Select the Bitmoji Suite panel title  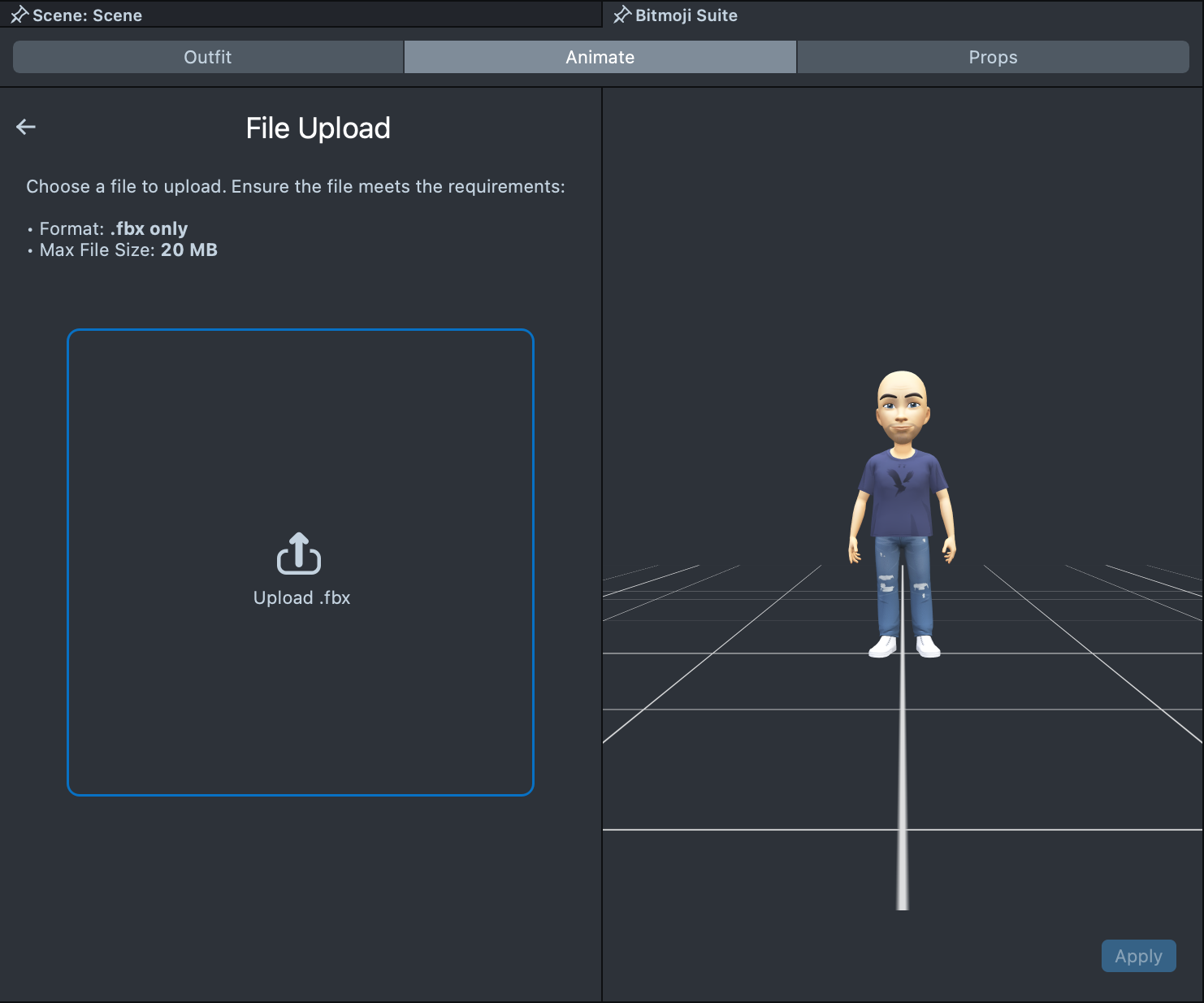686,15
